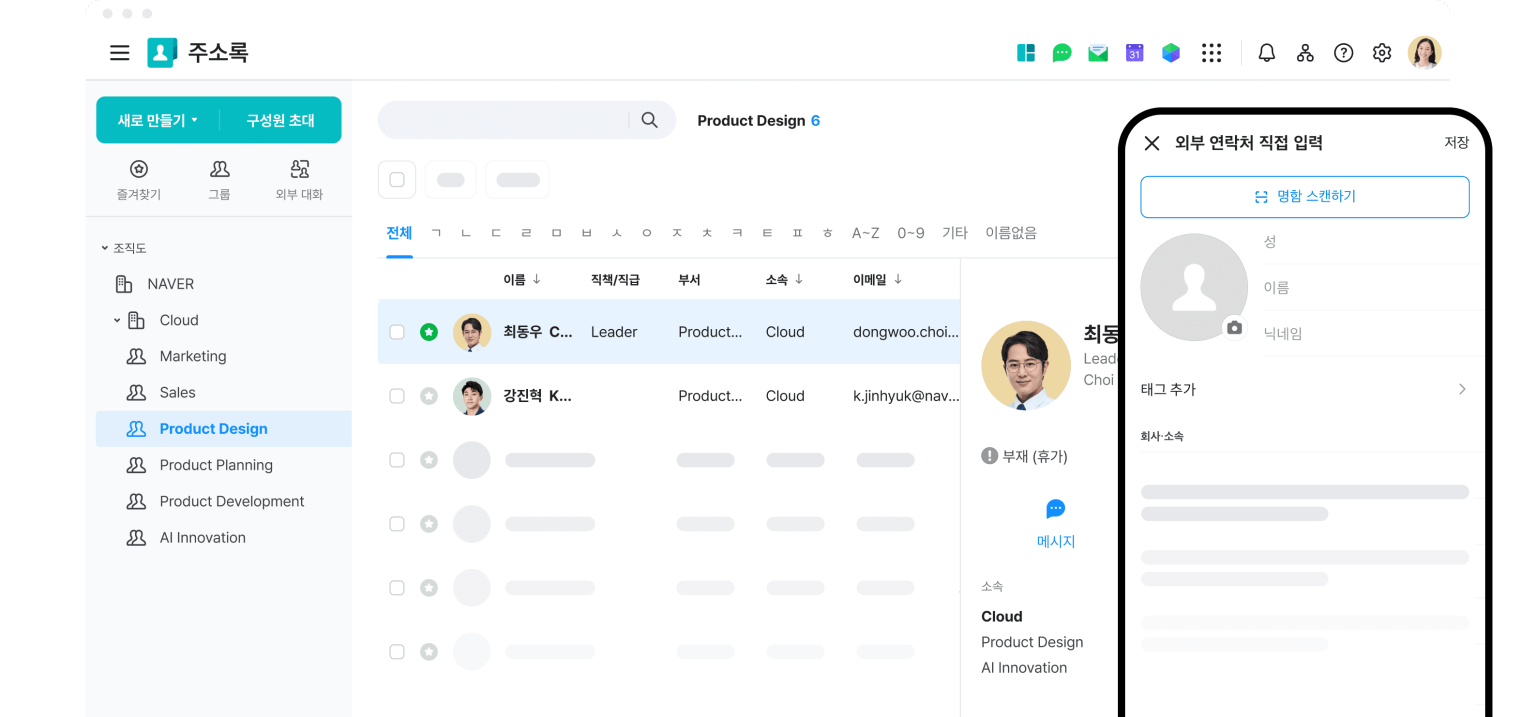Select Marketing team in tree
This screenshot has height=717, width=1536.
[193, 356]
